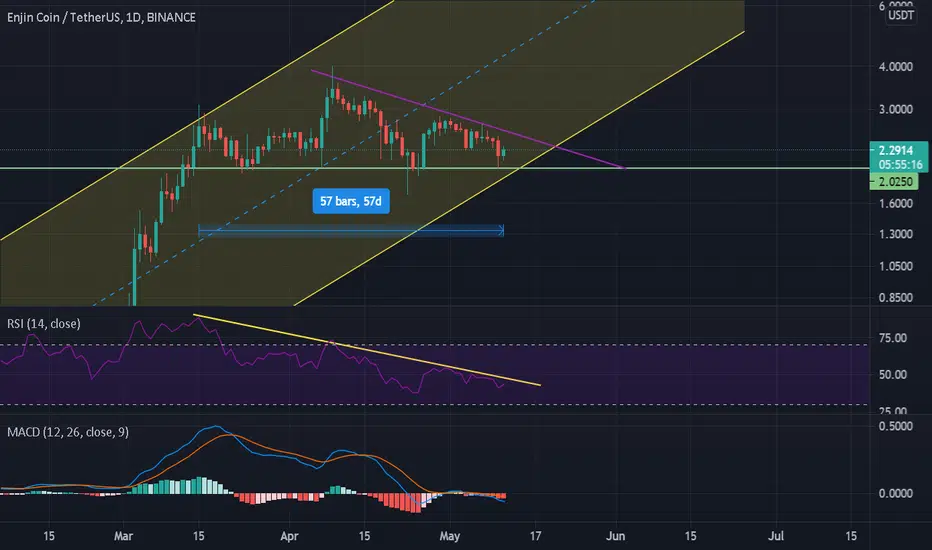Click the RSI 50.00 scale value
The width and height of the screenshot is (932, 550).
point(893,375)
